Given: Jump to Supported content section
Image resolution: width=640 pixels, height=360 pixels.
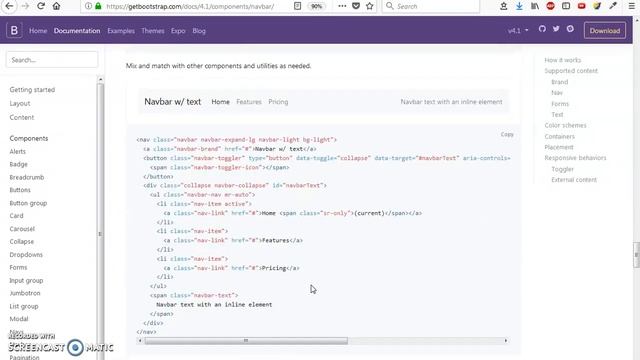Looking at the screenshot, I should coord(571,71).
